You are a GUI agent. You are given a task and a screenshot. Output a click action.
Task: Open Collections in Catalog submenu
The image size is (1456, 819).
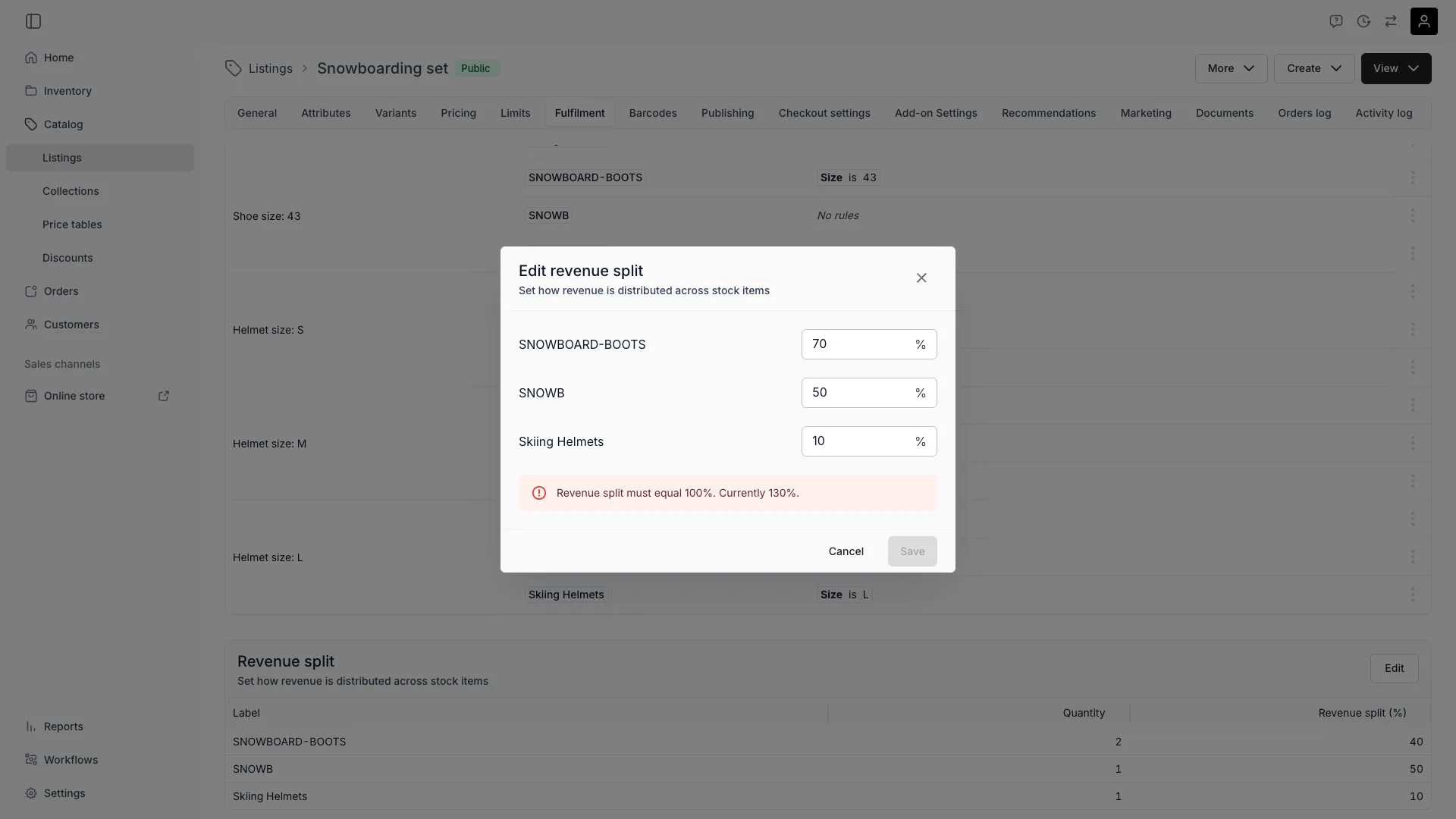click(99, 191)
